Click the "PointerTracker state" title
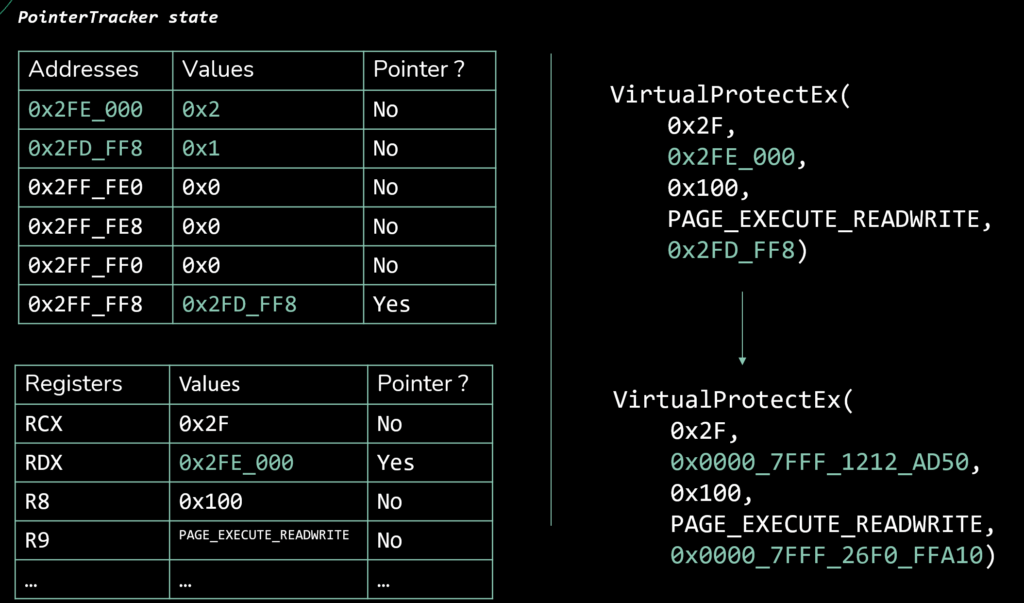The width and height of the screenshot is (1024, 603). click(x=118, y=18)
